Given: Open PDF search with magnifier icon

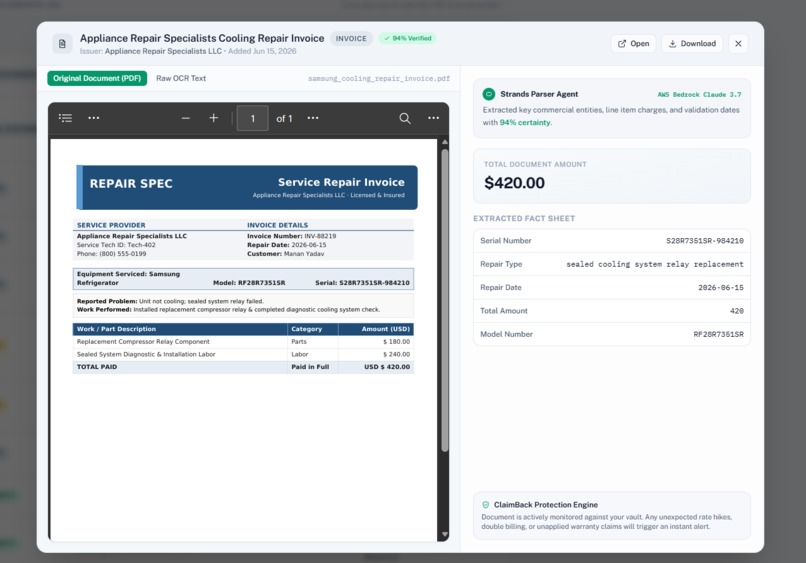Looking at the screenshot, I should (405, 118).
